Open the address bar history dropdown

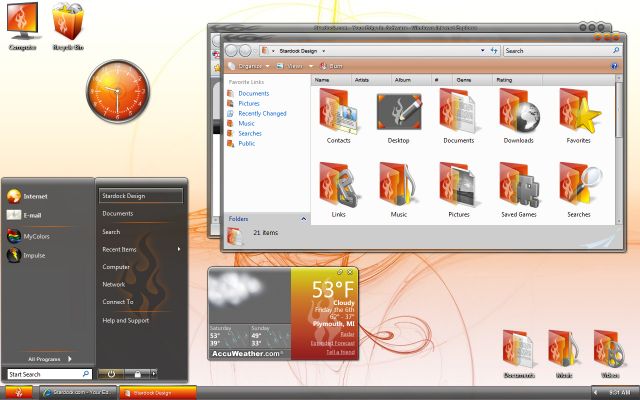pyautogui.click(x=482, y=51)
